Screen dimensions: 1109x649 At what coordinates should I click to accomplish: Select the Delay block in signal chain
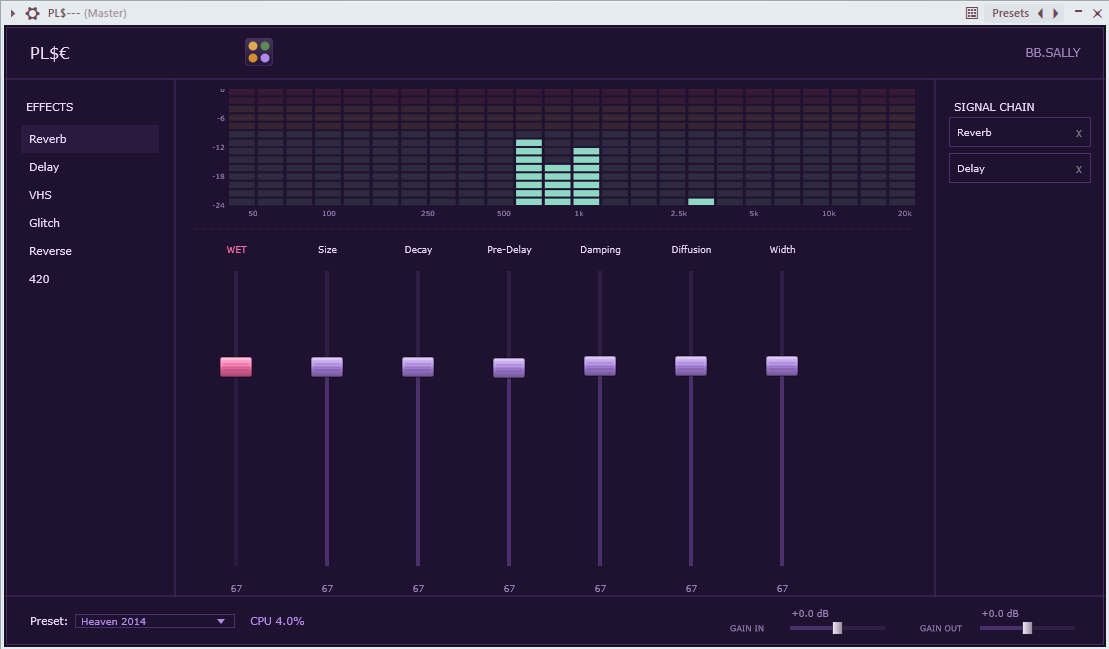pyautogui.click(x=1019, y=168)
